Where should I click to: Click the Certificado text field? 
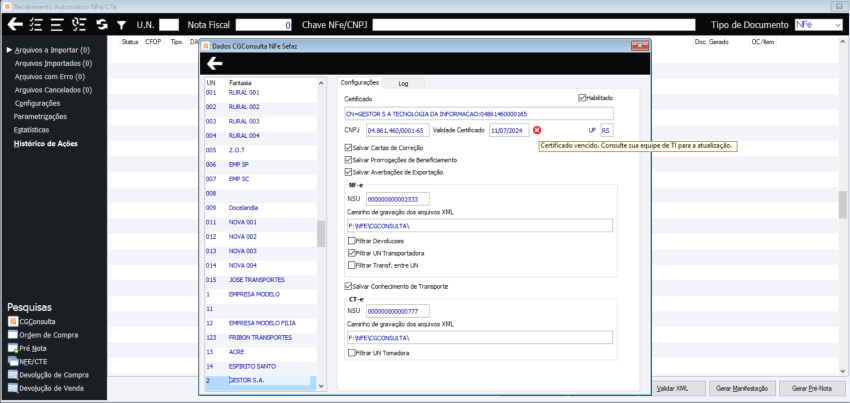(x=479, y=113)
